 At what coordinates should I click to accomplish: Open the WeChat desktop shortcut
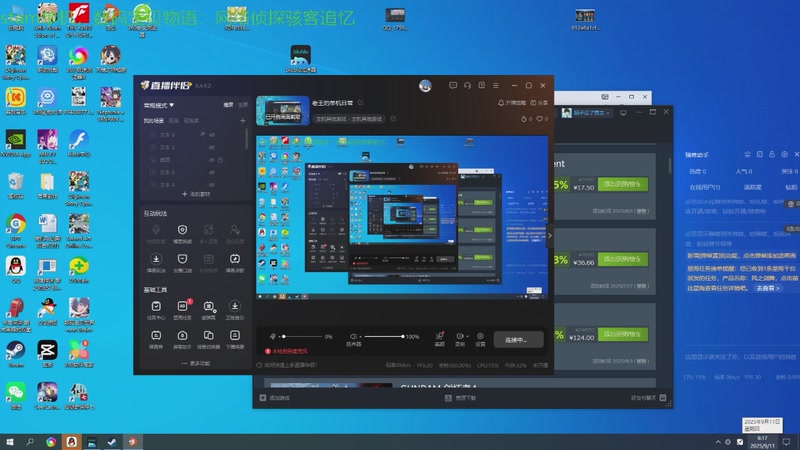tap(16, 396)
